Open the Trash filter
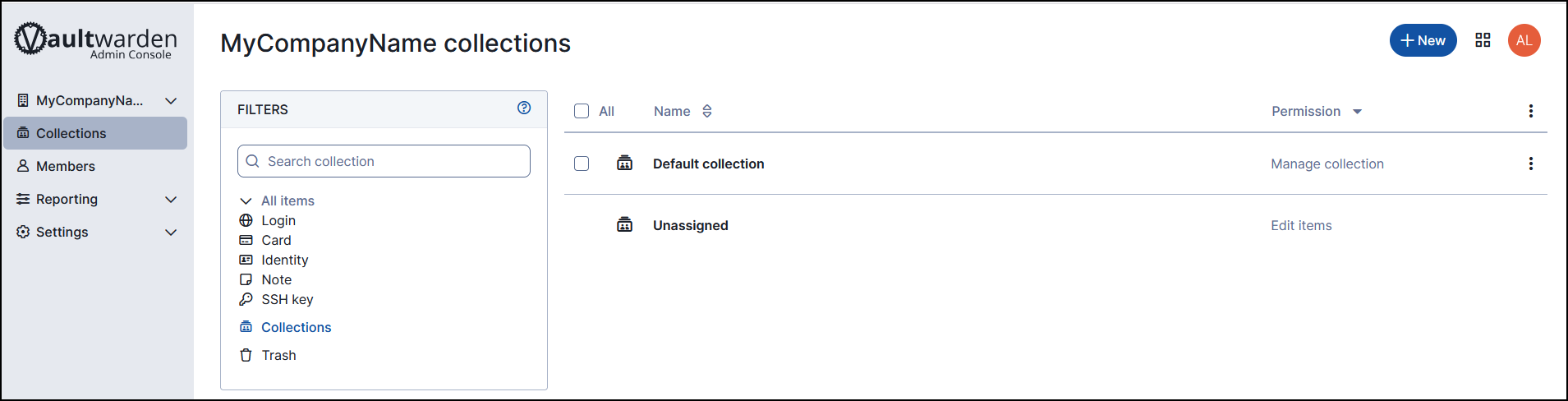This screenshot has width=1568, height=401. 278,355
